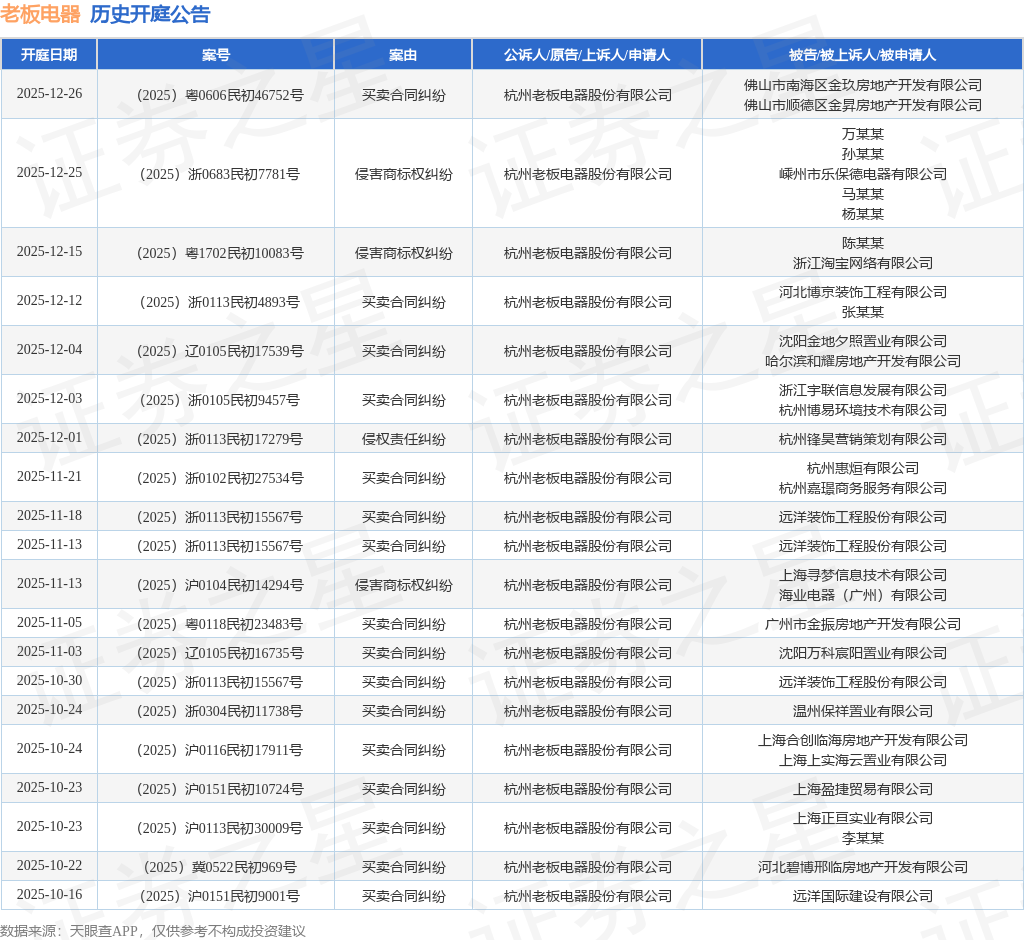Click defendant 河北碧博邢临房地产开发有限公司

pos(863,867)
